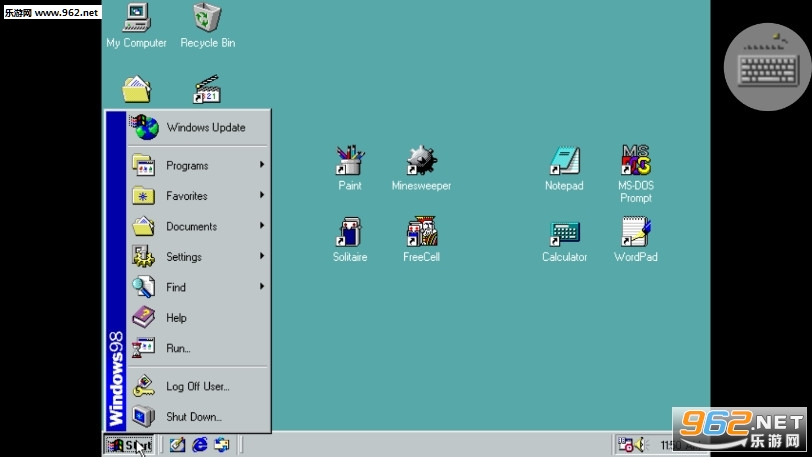Select Shut Down... in Start menu

[x=193, y=417]
